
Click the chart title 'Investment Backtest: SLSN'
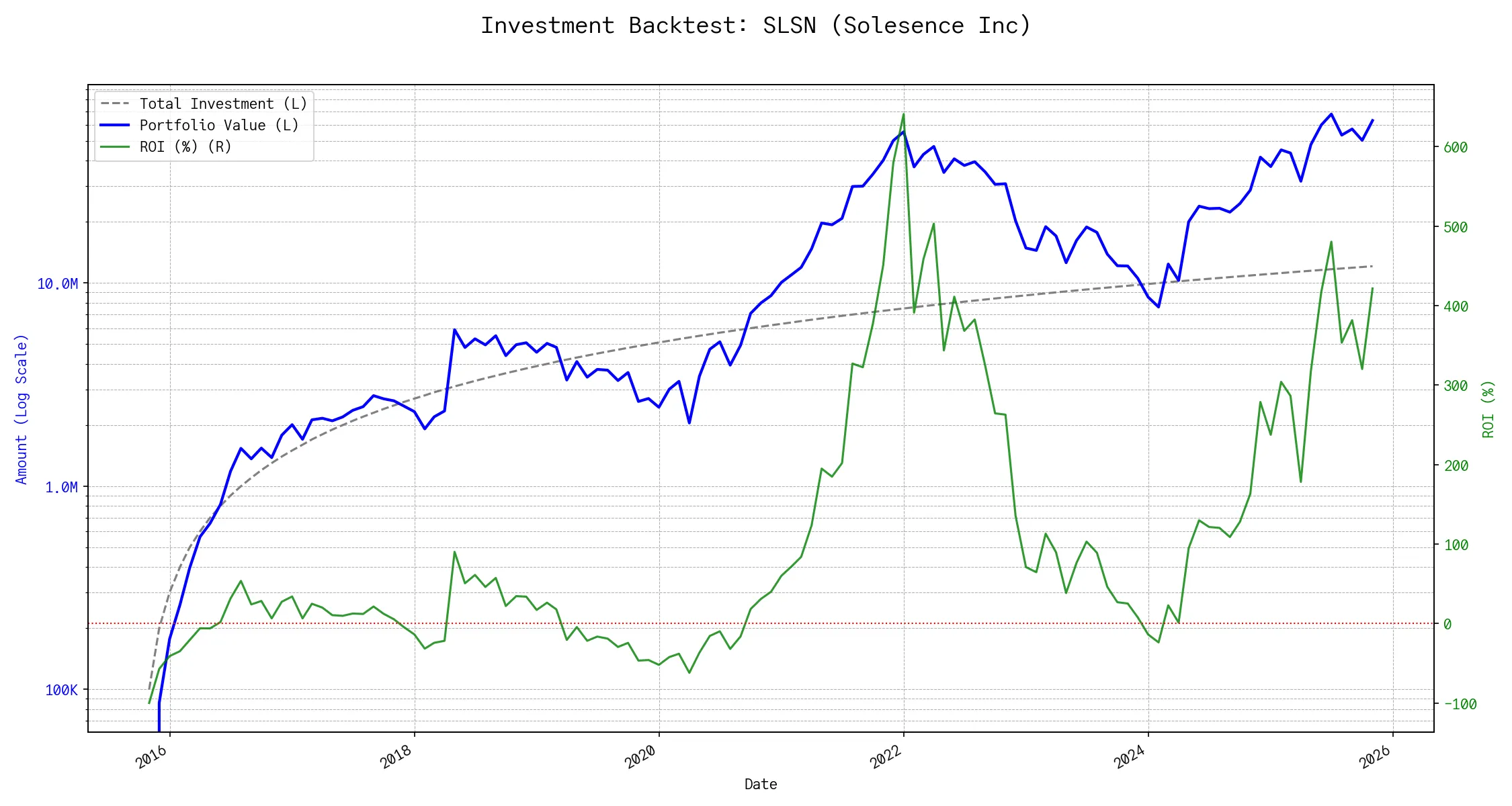(x=755, y=26)
